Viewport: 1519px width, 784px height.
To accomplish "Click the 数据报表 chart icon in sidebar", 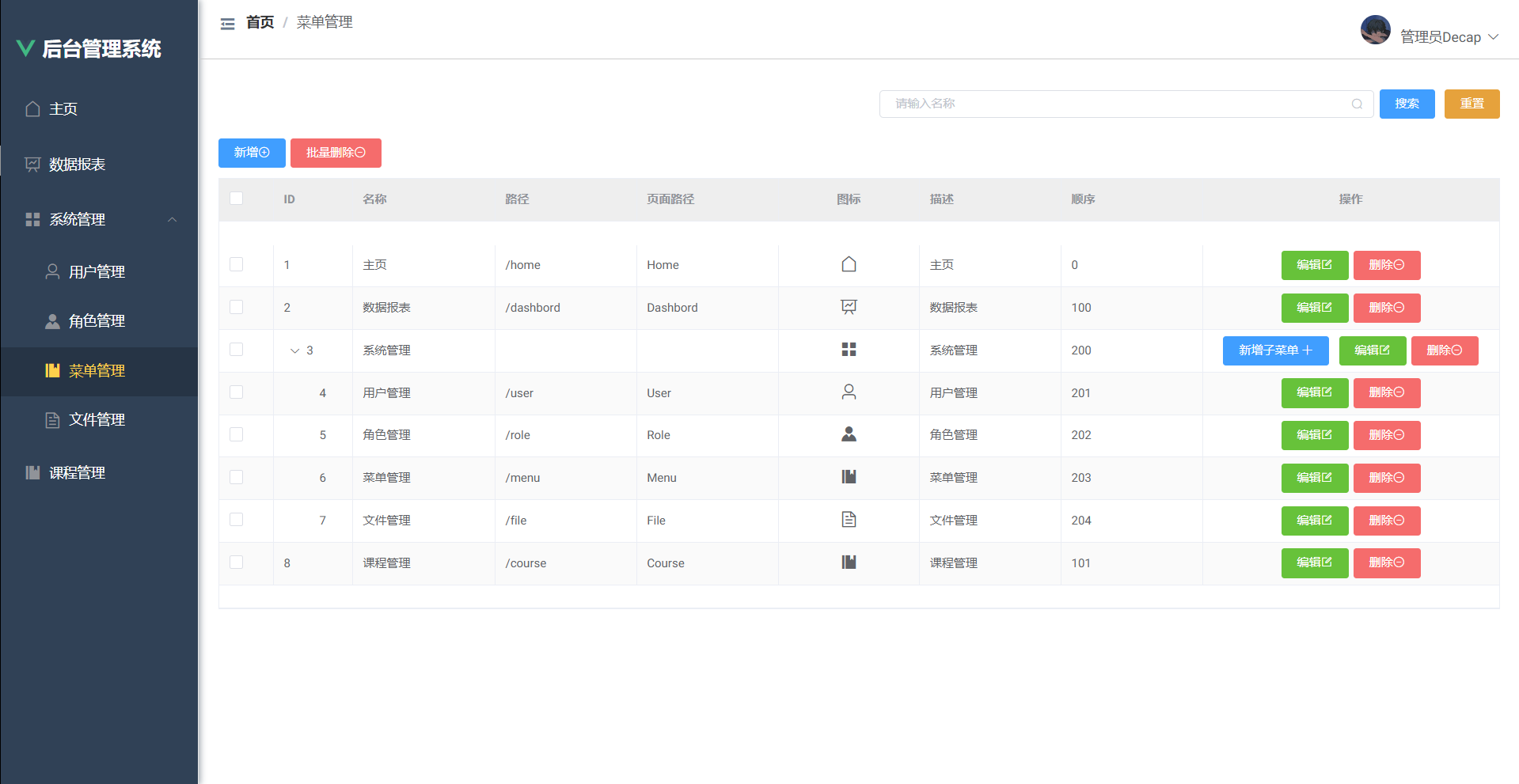I will click(32, 164).
